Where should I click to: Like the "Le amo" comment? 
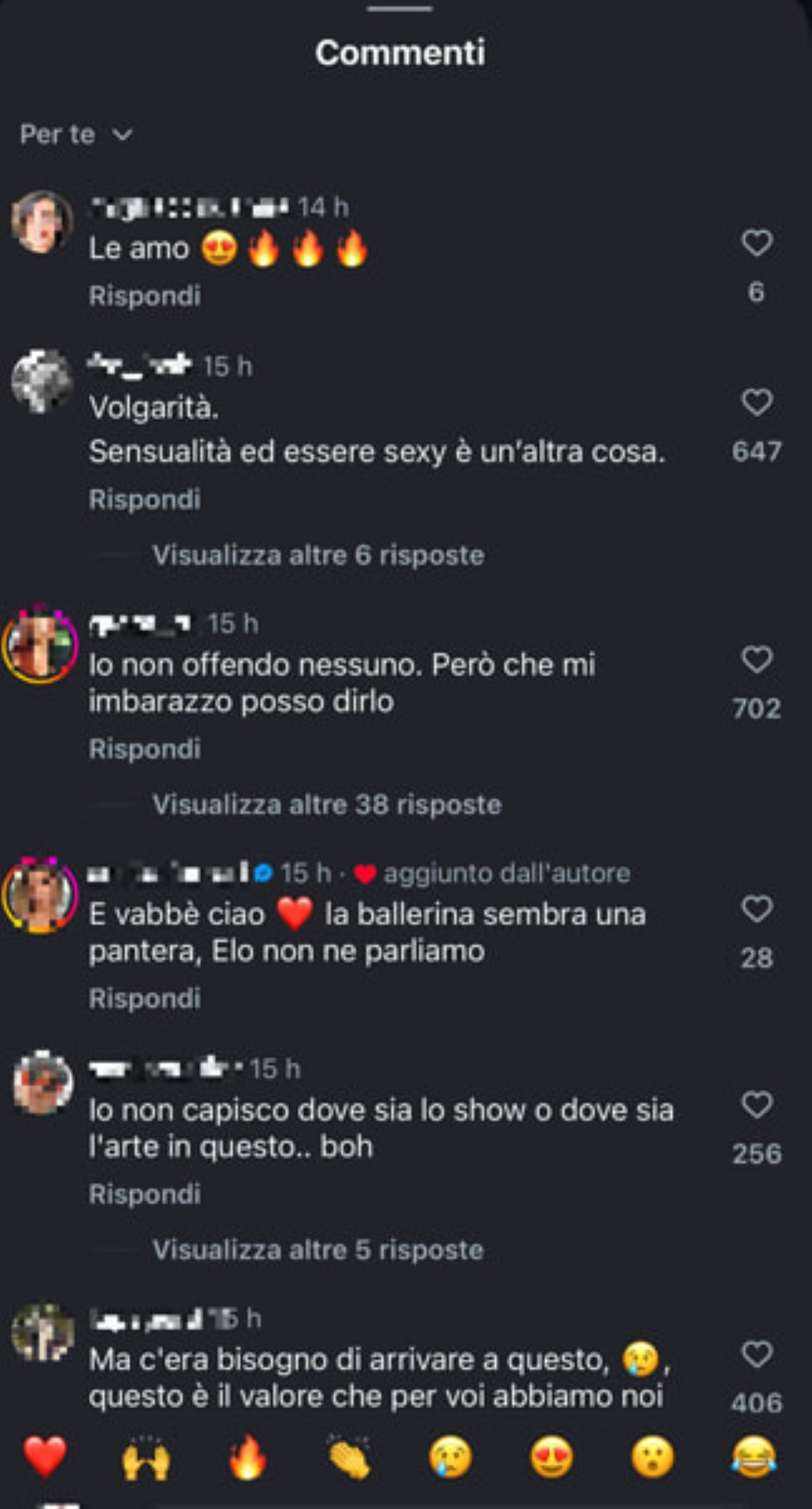click(x=757, y=243)
